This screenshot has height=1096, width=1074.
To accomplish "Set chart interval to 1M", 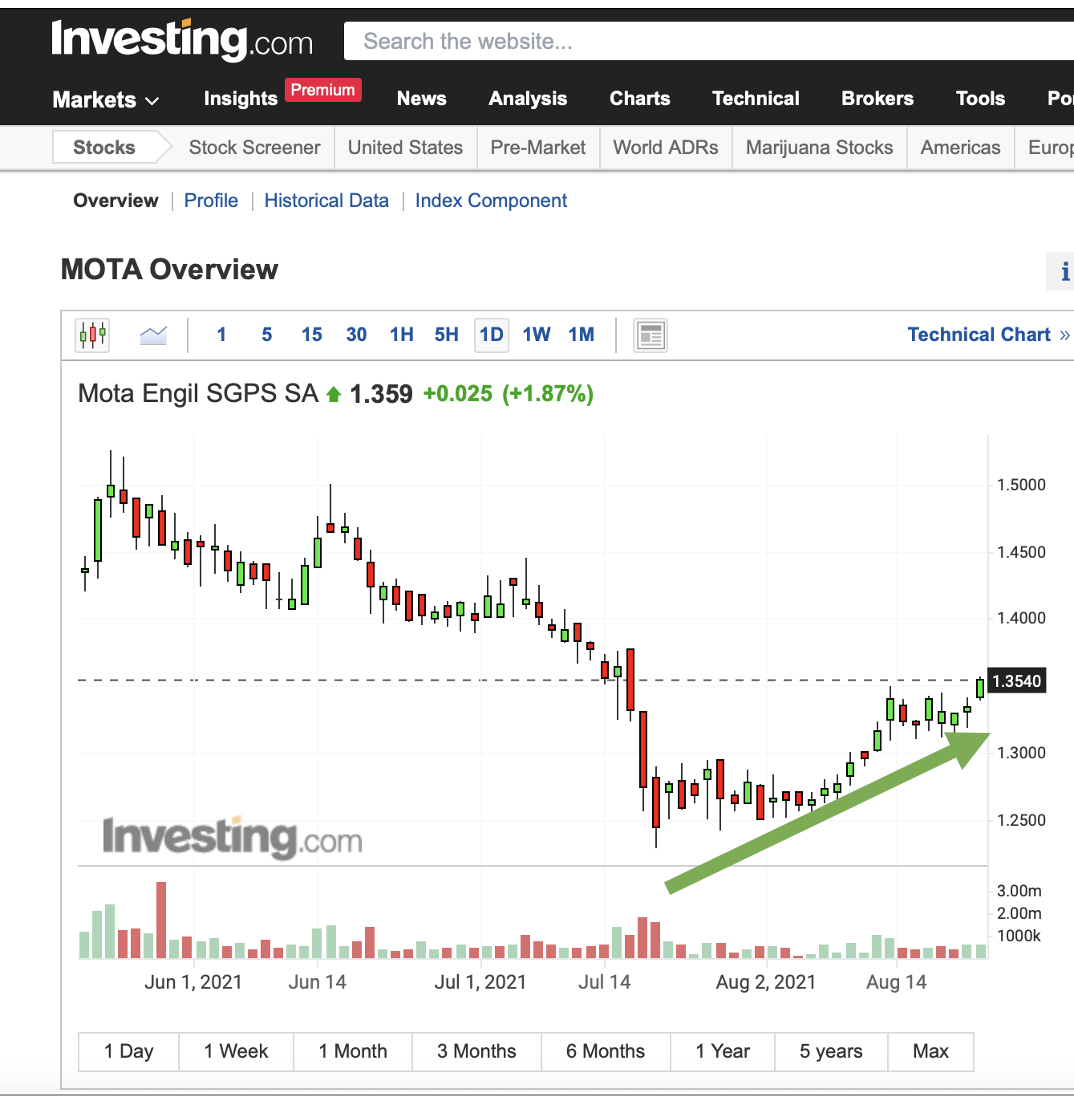I will coord(581,335).
